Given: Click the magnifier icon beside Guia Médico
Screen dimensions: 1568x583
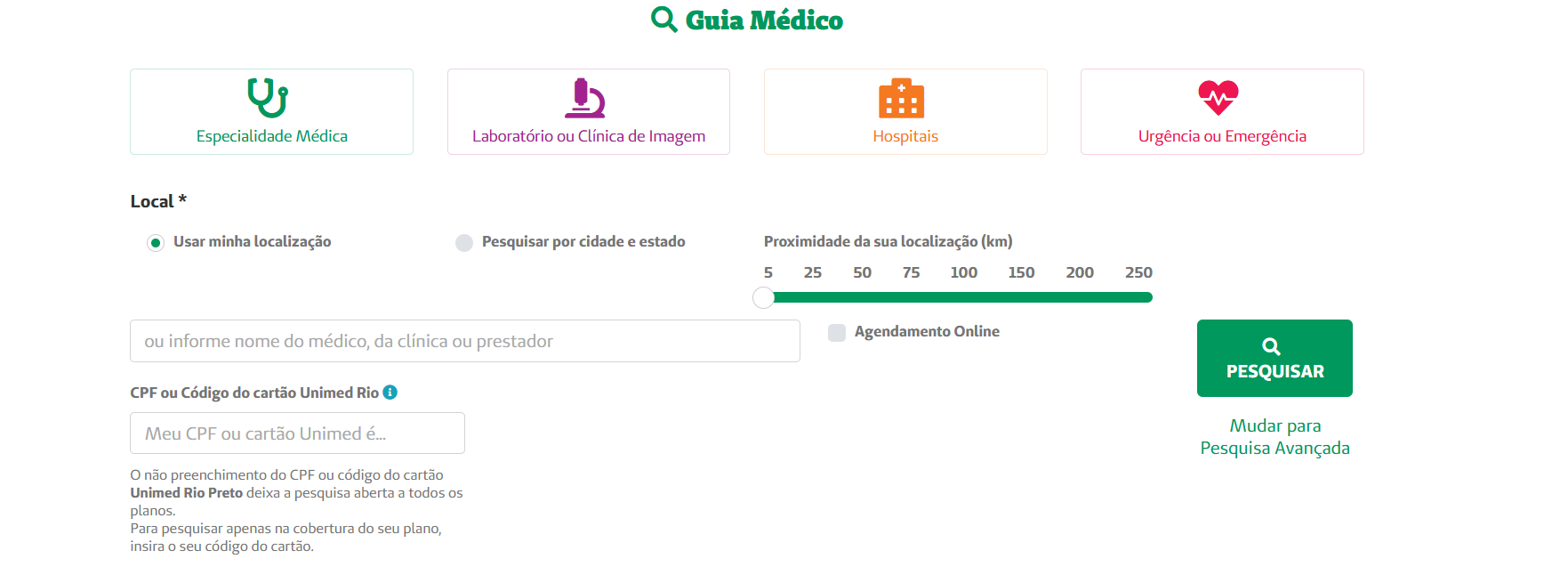Looking at the screenshot, I should coord(663,20).
